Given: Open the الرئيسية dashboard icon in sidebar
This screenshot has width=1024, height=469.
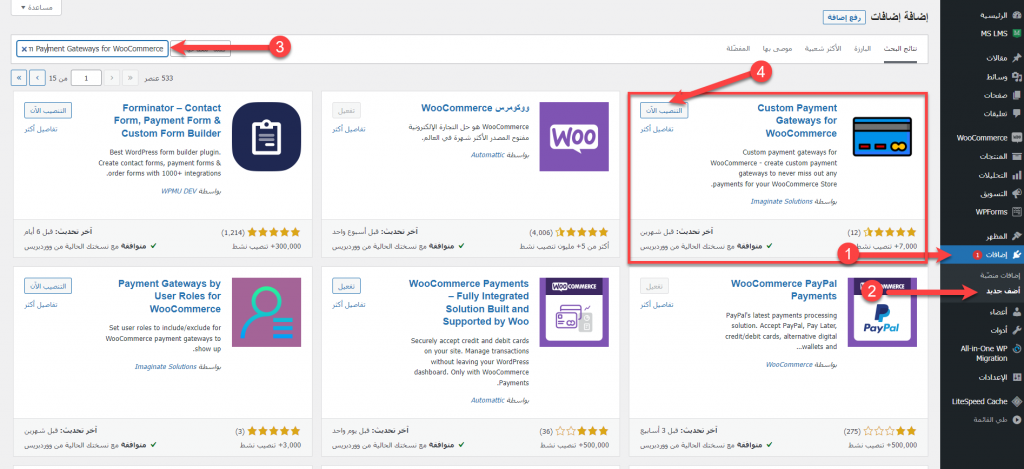Looking at the screenshot, I should pos(1016,14).
